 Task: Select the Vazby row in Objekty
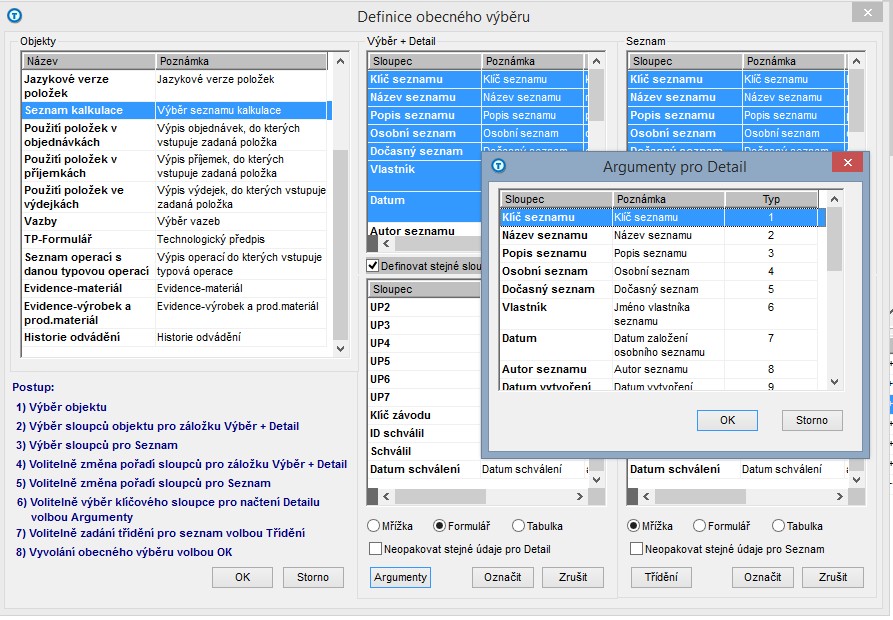175,221
